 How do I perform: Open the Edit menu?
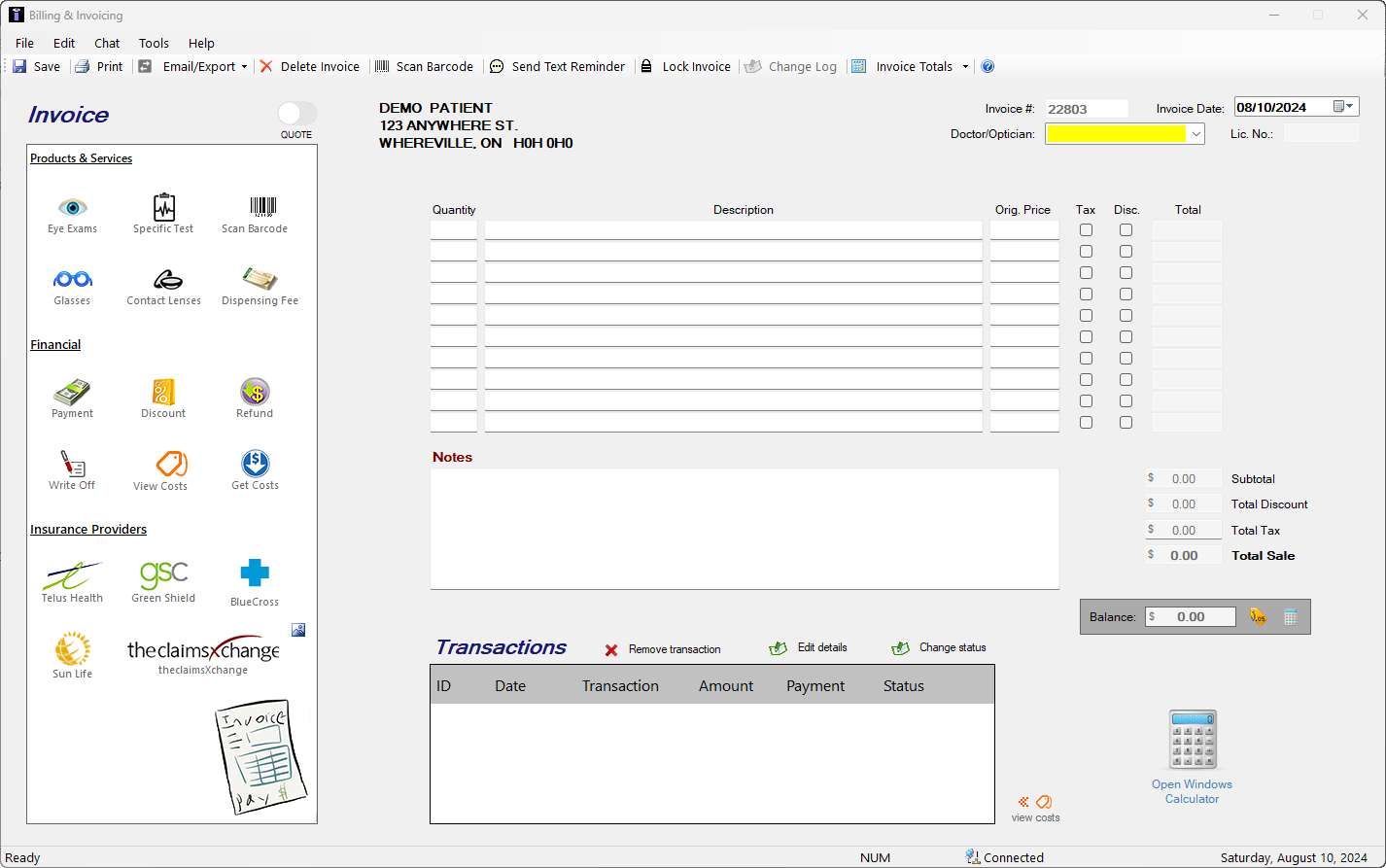click(x=64, y=43)
